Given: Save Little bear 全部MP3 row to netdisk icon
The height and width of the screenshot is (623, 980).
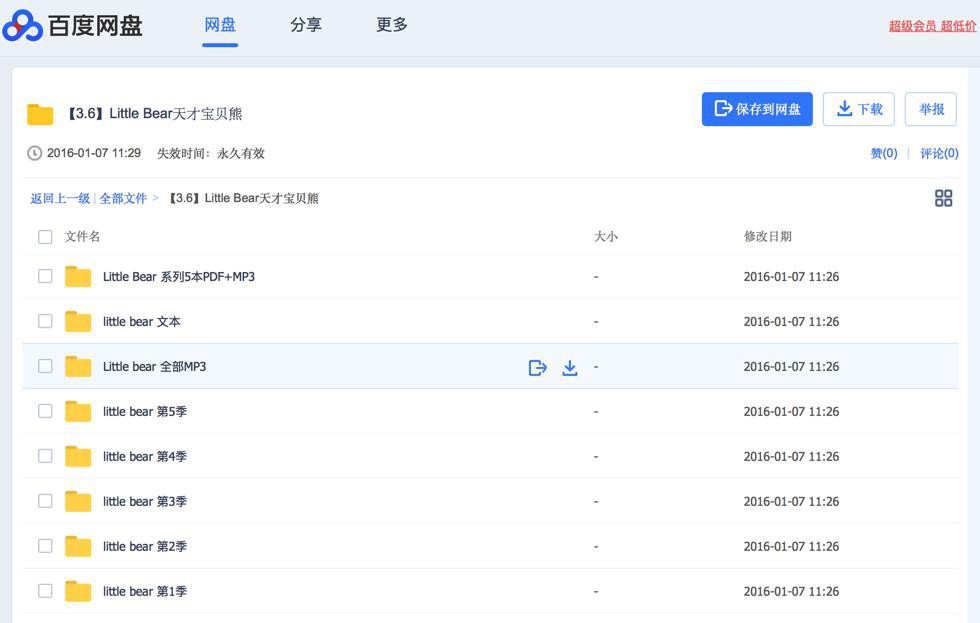Looking at the screenshot, I should pyautogui.click(x=538, y=367).
